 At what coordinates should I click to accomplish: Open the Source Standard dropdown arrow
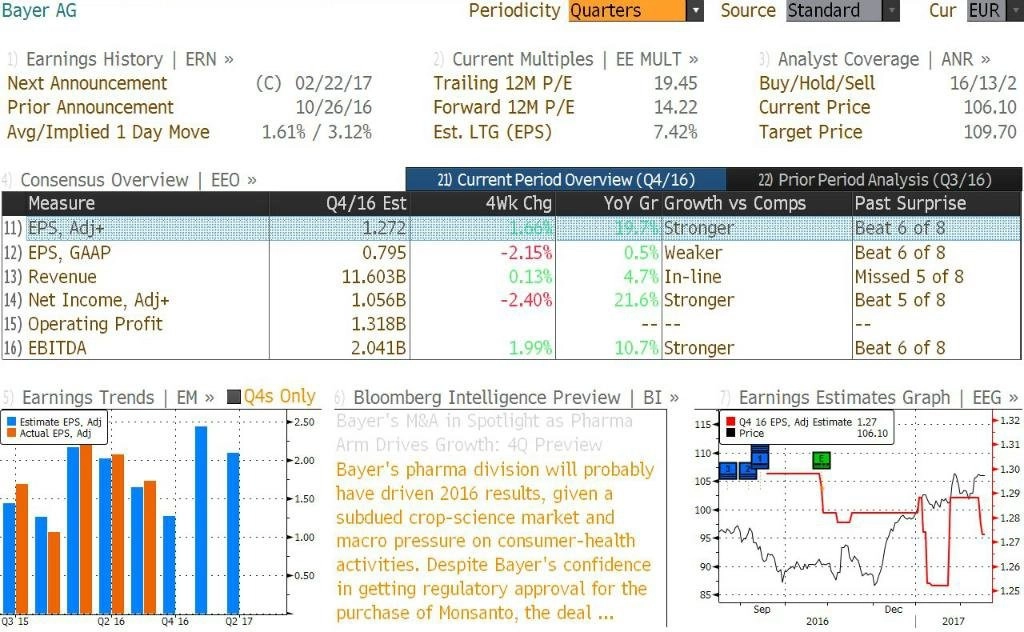coord(891,11)
